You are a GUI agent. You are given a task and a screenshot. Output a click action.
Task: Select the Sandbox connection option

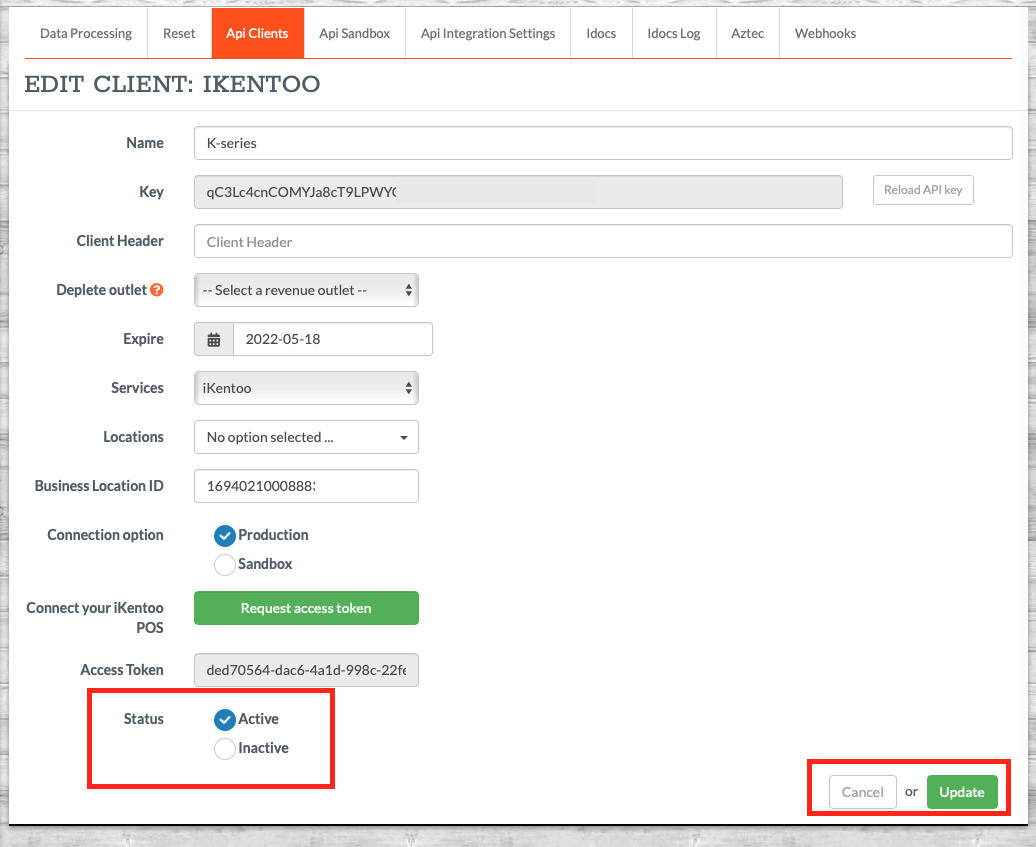click(x=225, y=565)
